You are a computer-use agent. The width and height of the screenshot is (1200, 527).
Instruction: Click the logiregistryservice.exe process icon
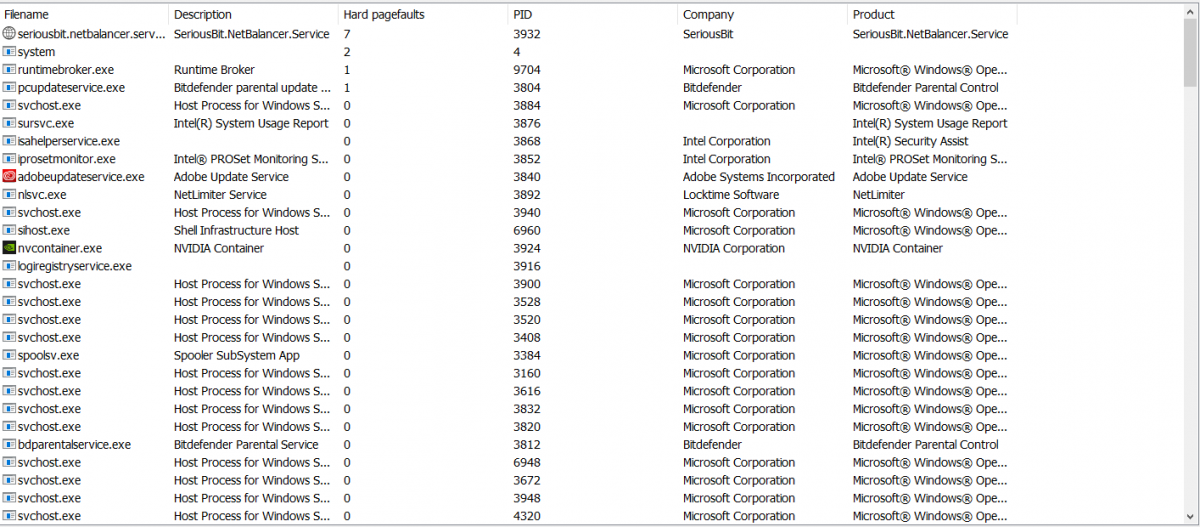(x=9, y=266)
